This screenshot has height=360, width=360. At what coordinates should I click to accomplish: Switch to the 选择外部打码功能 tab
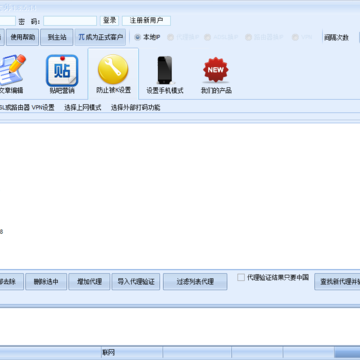(x=135, y=107)
